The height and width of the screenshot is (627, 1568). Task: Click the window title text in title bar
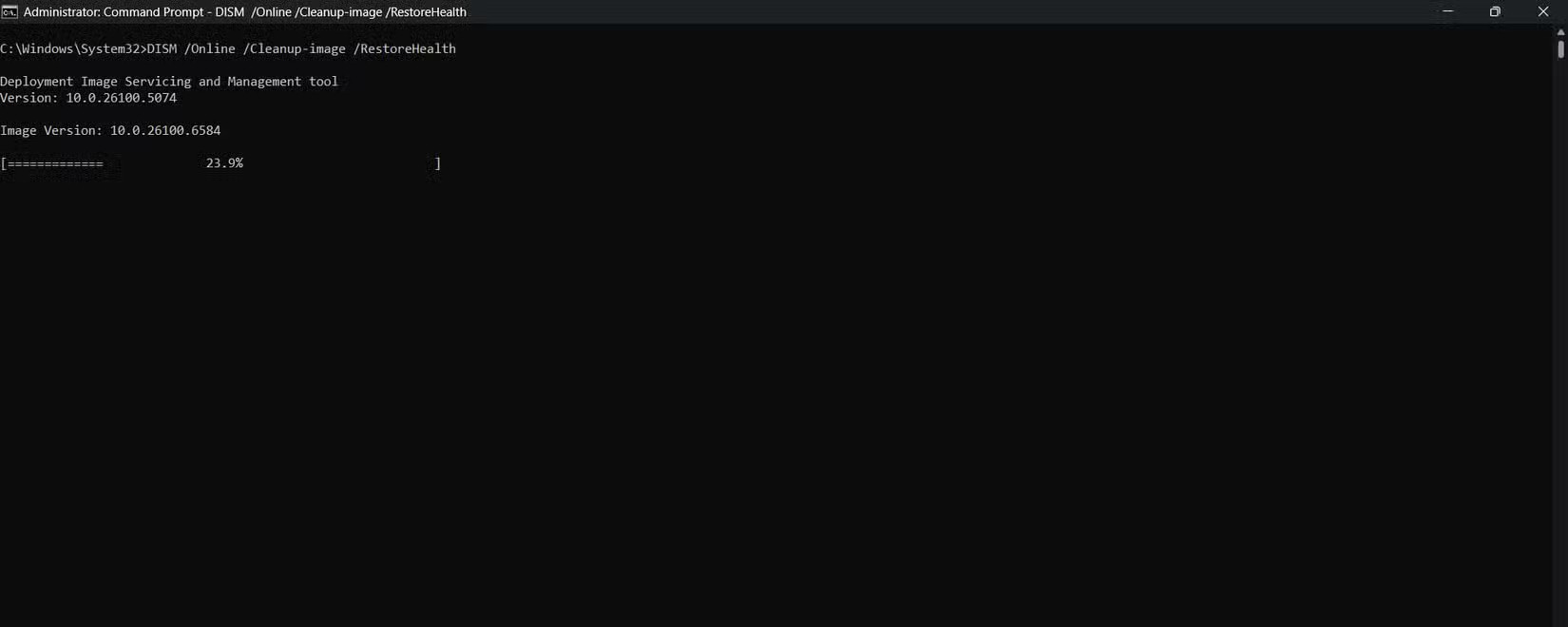[x=245, y=11]
